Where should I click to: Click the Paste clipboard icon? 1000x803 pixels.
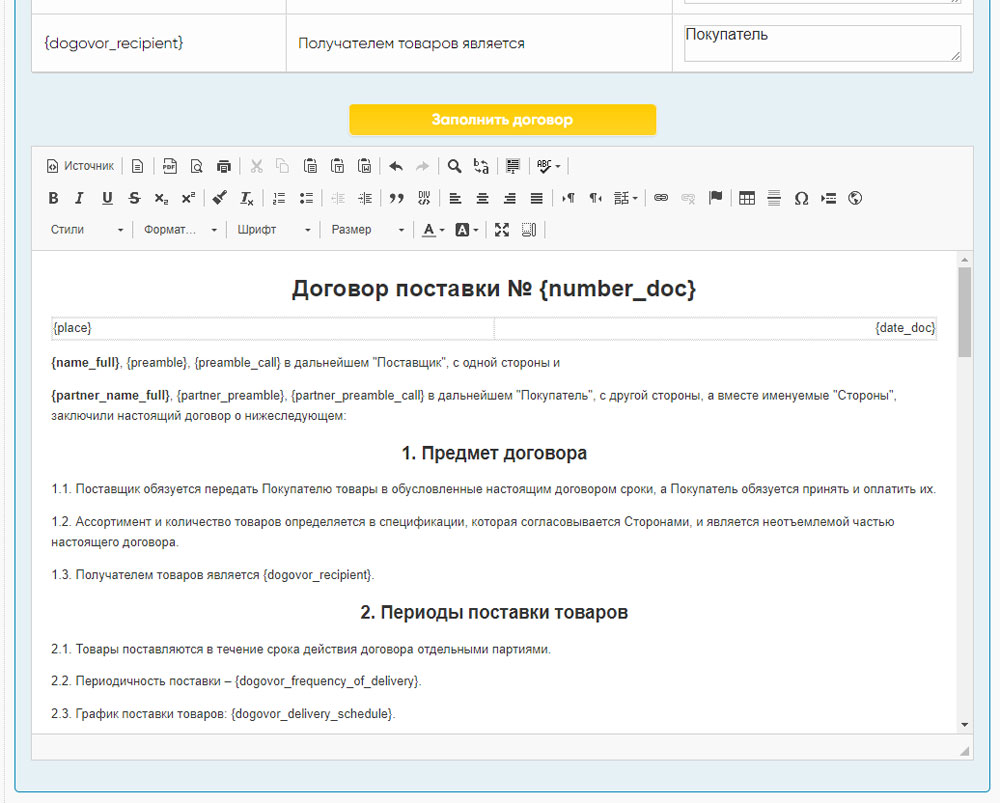click(311, 166)
